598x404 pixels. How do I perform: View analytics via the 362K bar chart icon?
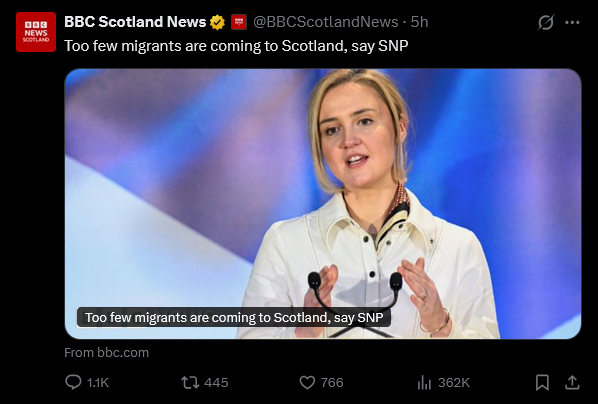coord(424,383)
